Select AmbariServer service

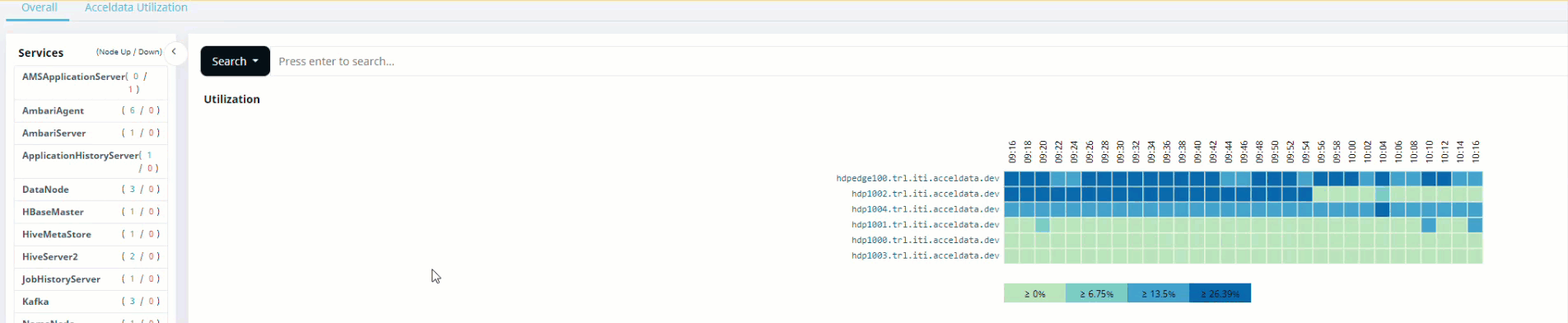pyautogui.click(x=91, y=133)
